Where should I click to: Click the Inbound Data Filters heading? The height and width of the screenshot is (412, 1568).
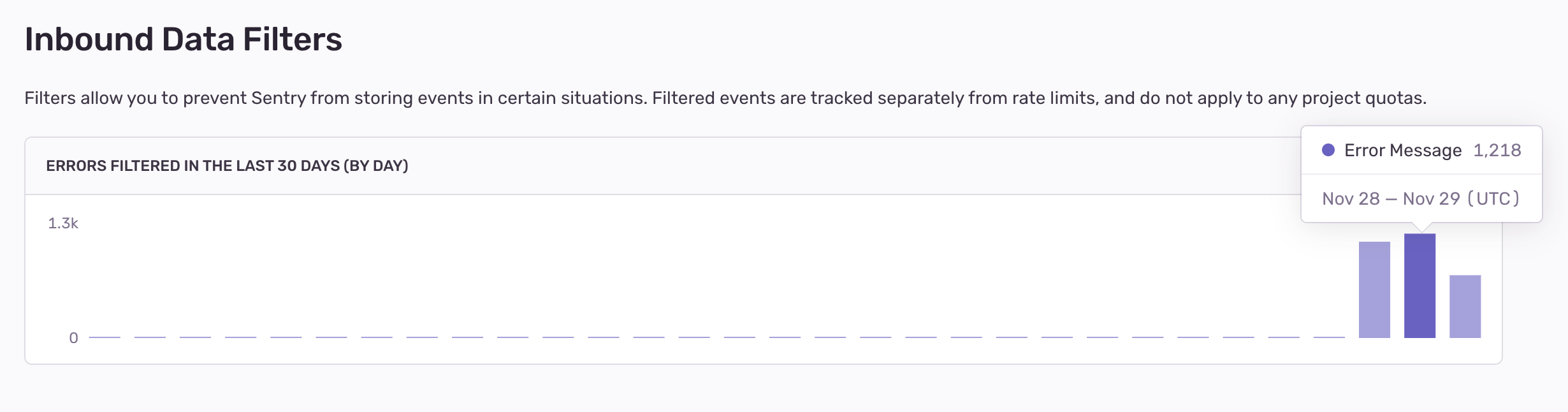pos(184,39)
